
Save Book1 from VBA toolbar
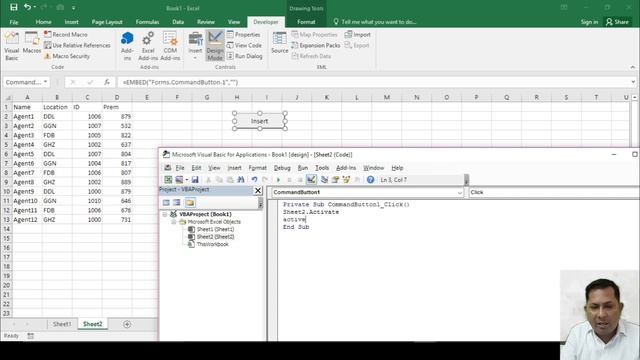pyautogui.click(x=195, y=180)
